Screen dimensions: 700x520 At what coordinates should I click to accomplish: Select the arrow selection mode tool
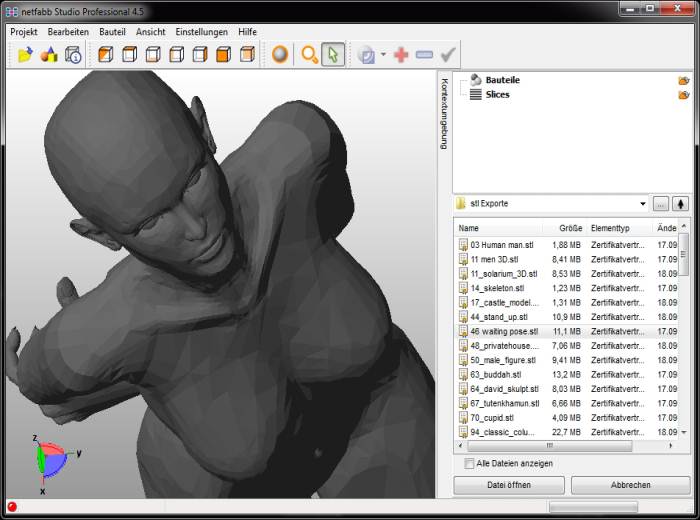pyautogui.click(x=333, y=55)
